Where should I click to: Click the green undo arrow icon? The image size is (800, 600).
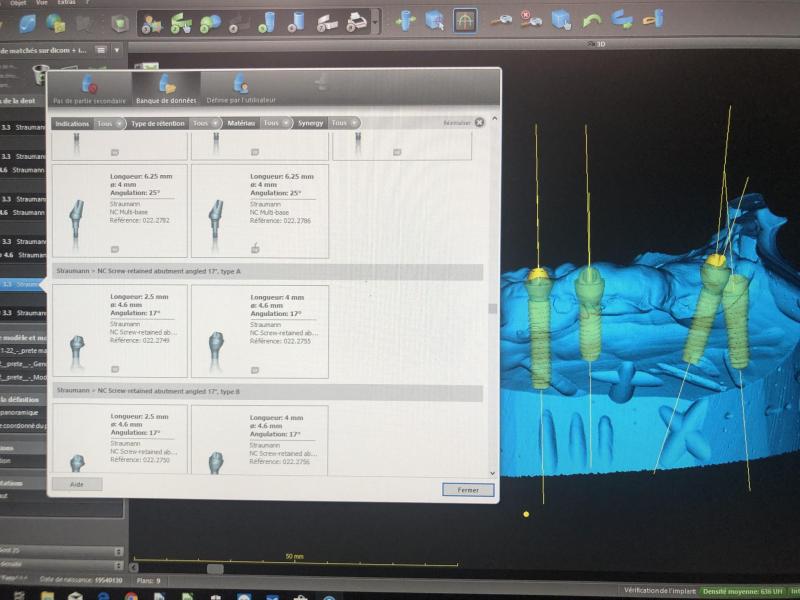[592, 20]
